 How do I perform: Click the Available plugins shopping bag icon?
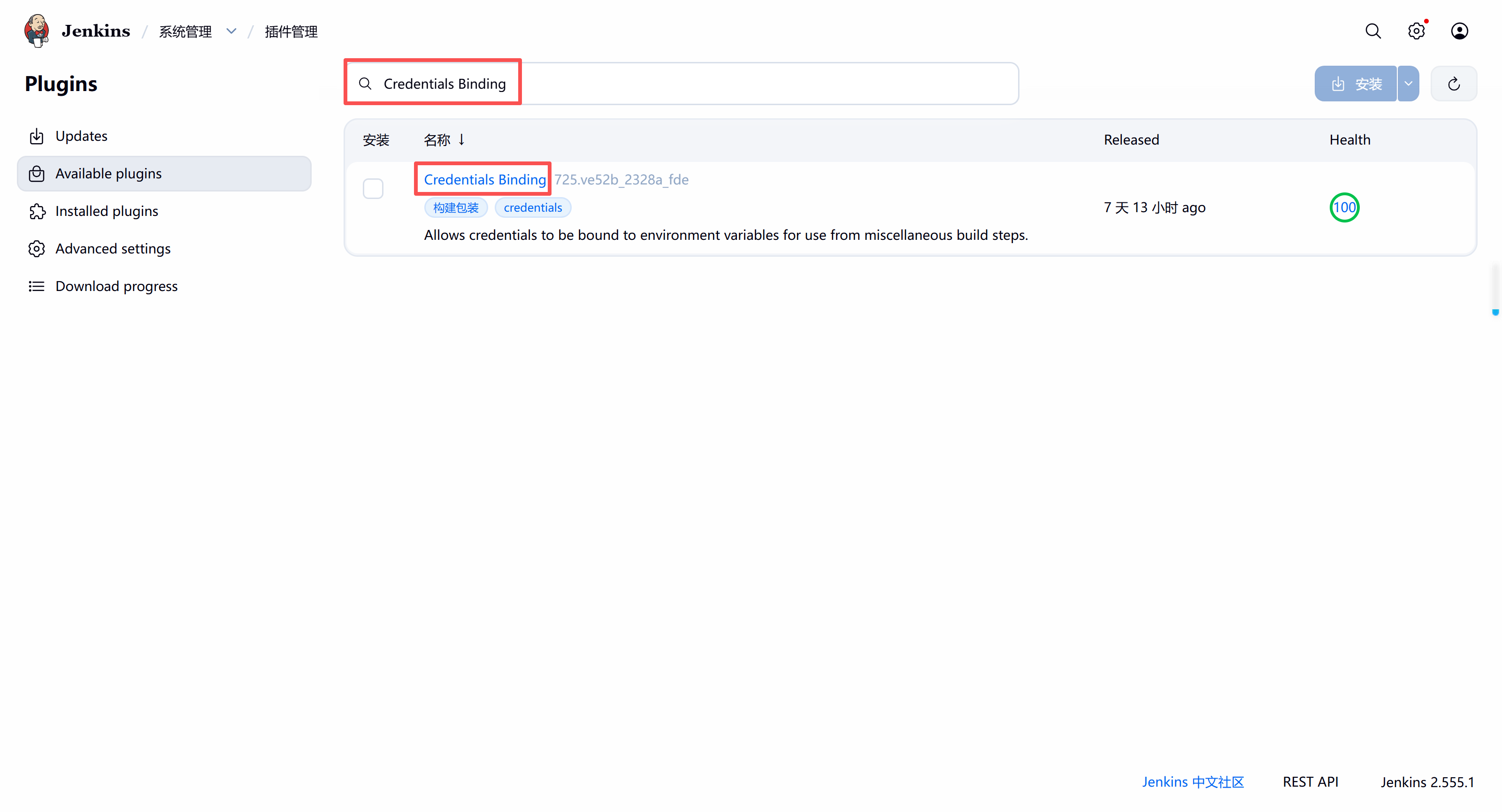tap(37, 174)
